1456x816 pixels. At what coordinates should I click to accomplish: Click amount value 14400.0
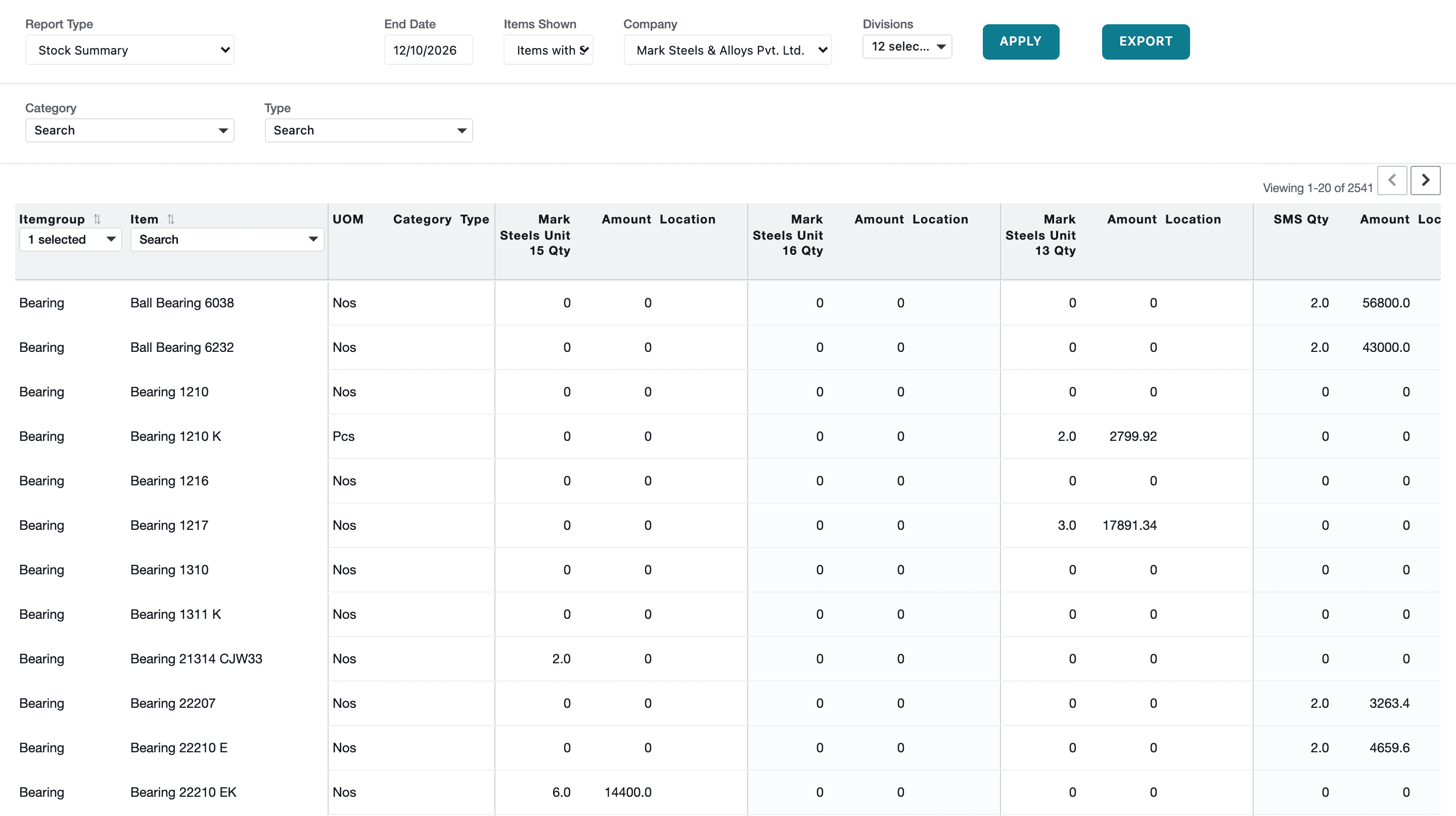pos(628,792)
